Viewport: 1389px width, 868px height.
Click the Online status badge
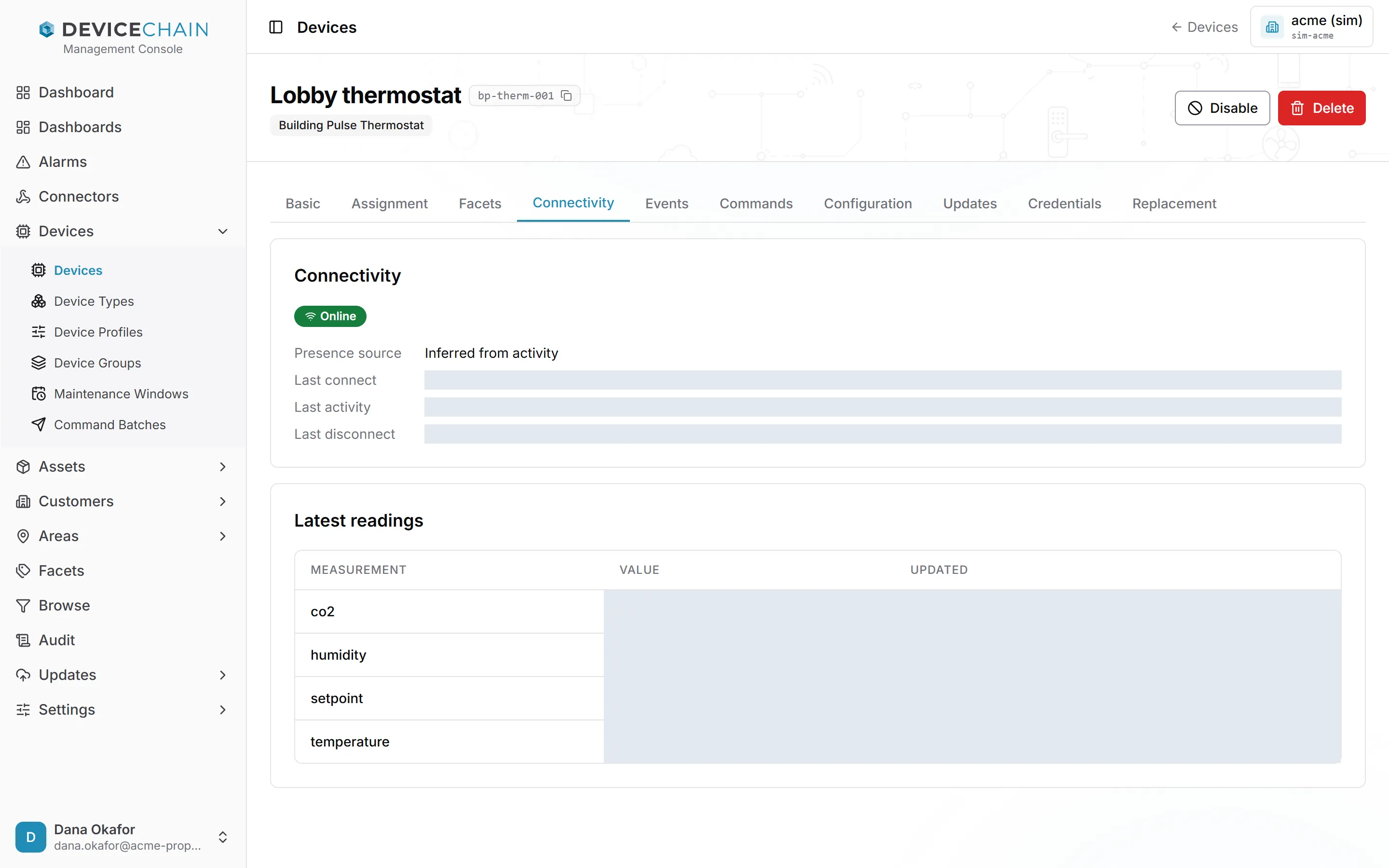(x=330, y=316)
